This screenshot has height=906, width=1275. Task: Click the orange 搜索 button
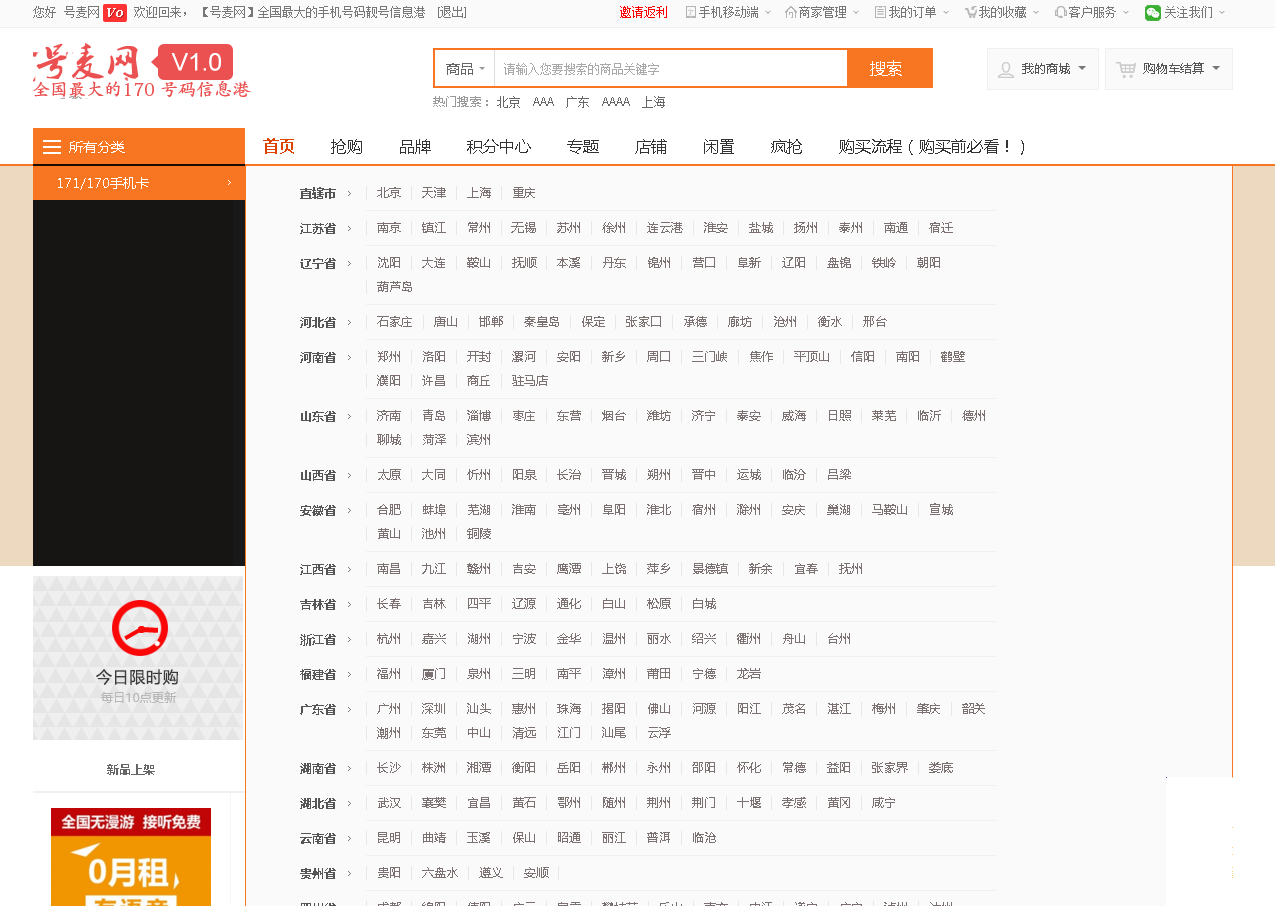point(889,69)
